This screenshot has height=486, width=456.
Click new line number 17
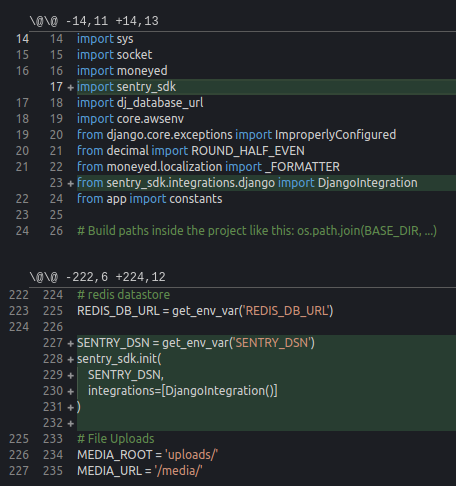[56, 87]
